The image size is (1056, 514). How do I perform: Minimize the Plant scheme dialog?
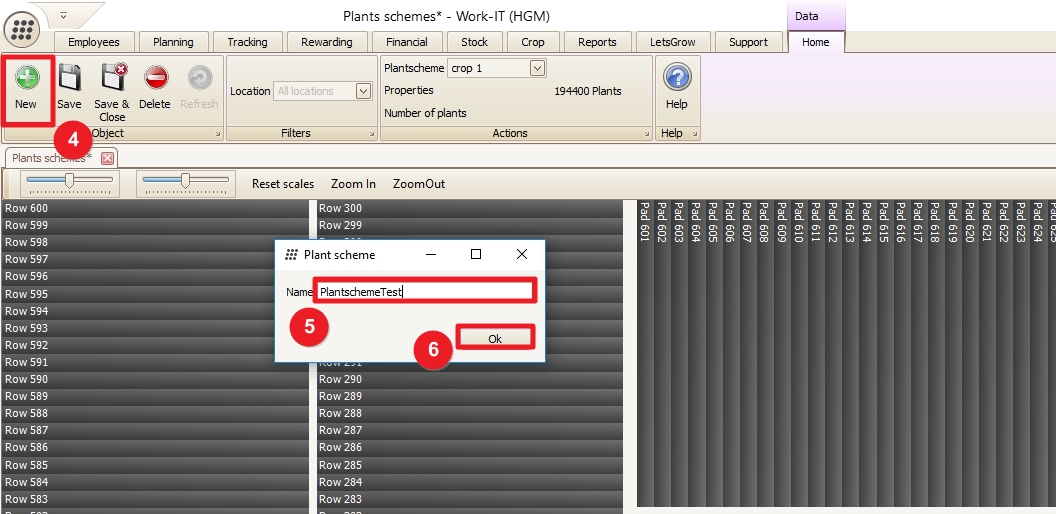431,255
